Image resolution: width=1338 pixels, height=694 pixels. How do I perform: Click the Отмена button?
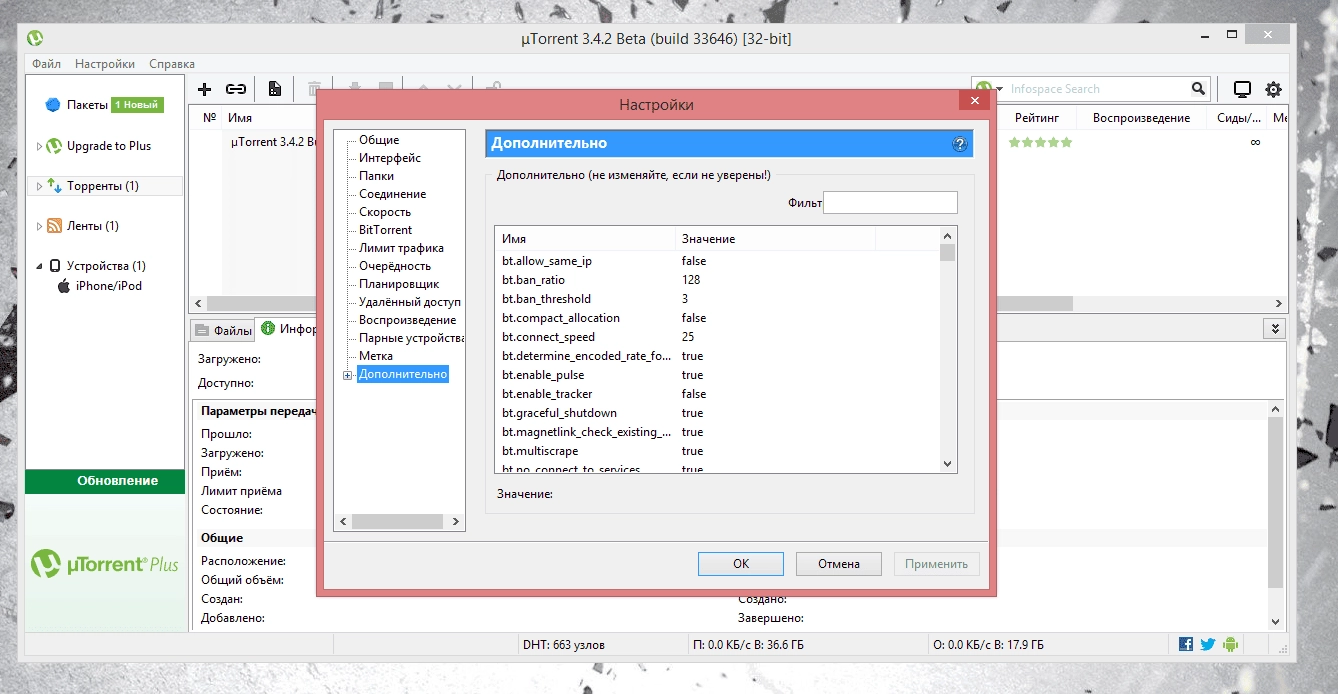point(839,564)
